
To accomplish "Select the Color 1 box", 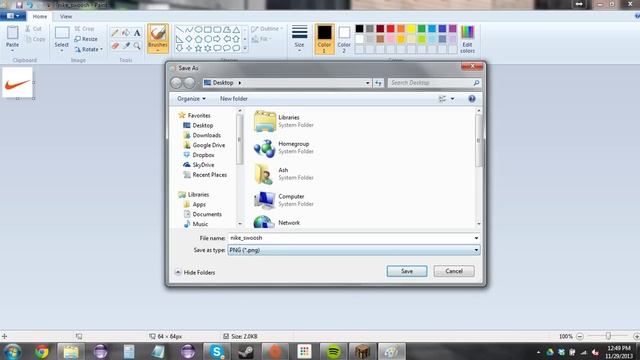I will pos(324,38).
